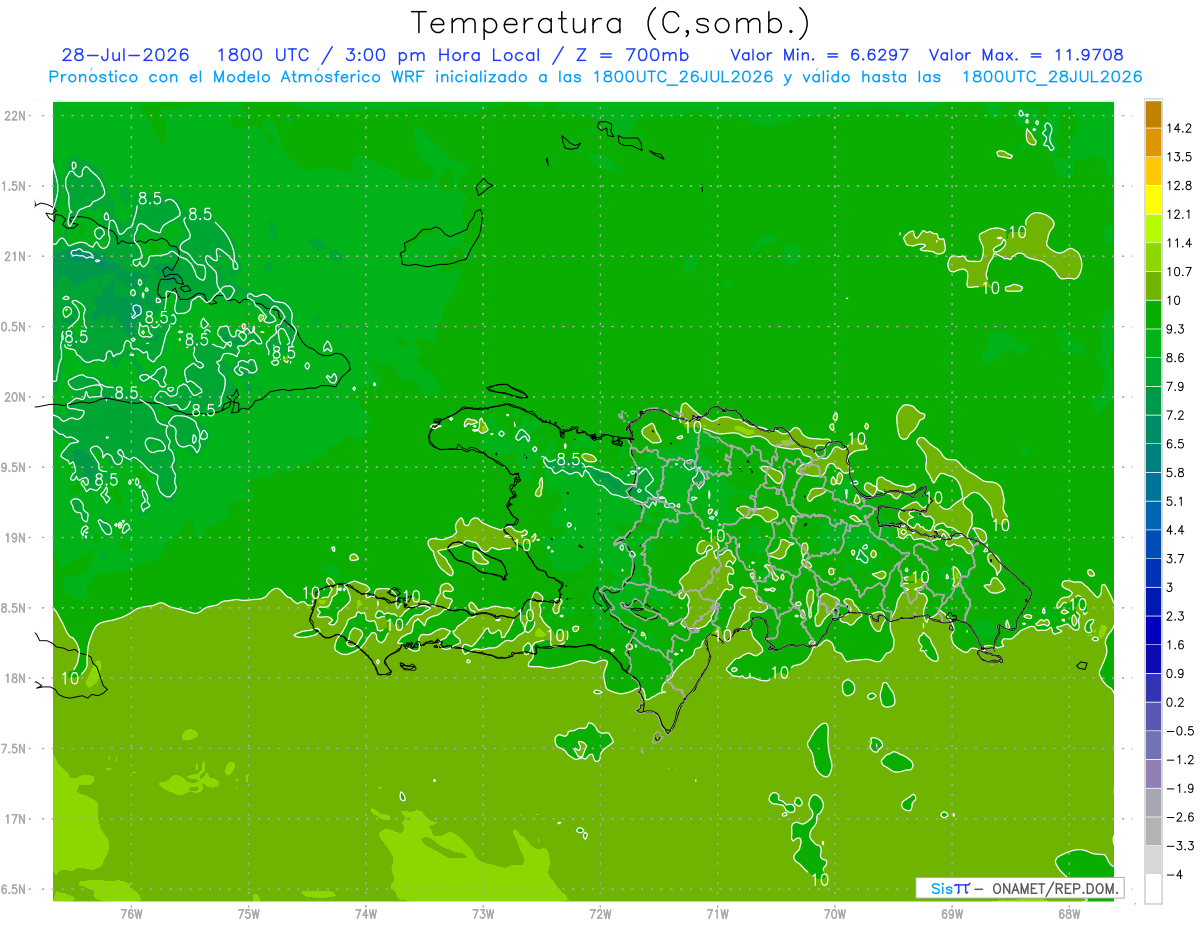Click the 14.2 legend label
Viewport: 1200px width, 927px height.
[1180, 128]
